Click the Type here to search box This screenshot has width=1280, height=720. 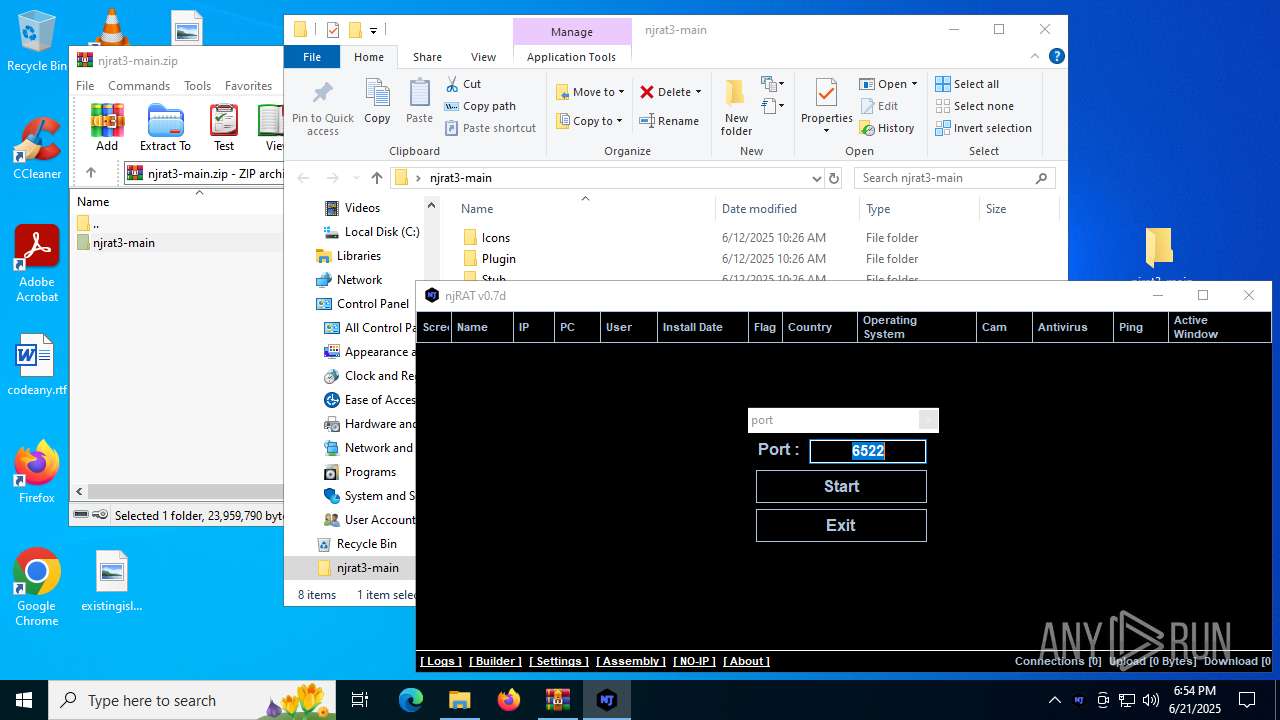point(192,700)
